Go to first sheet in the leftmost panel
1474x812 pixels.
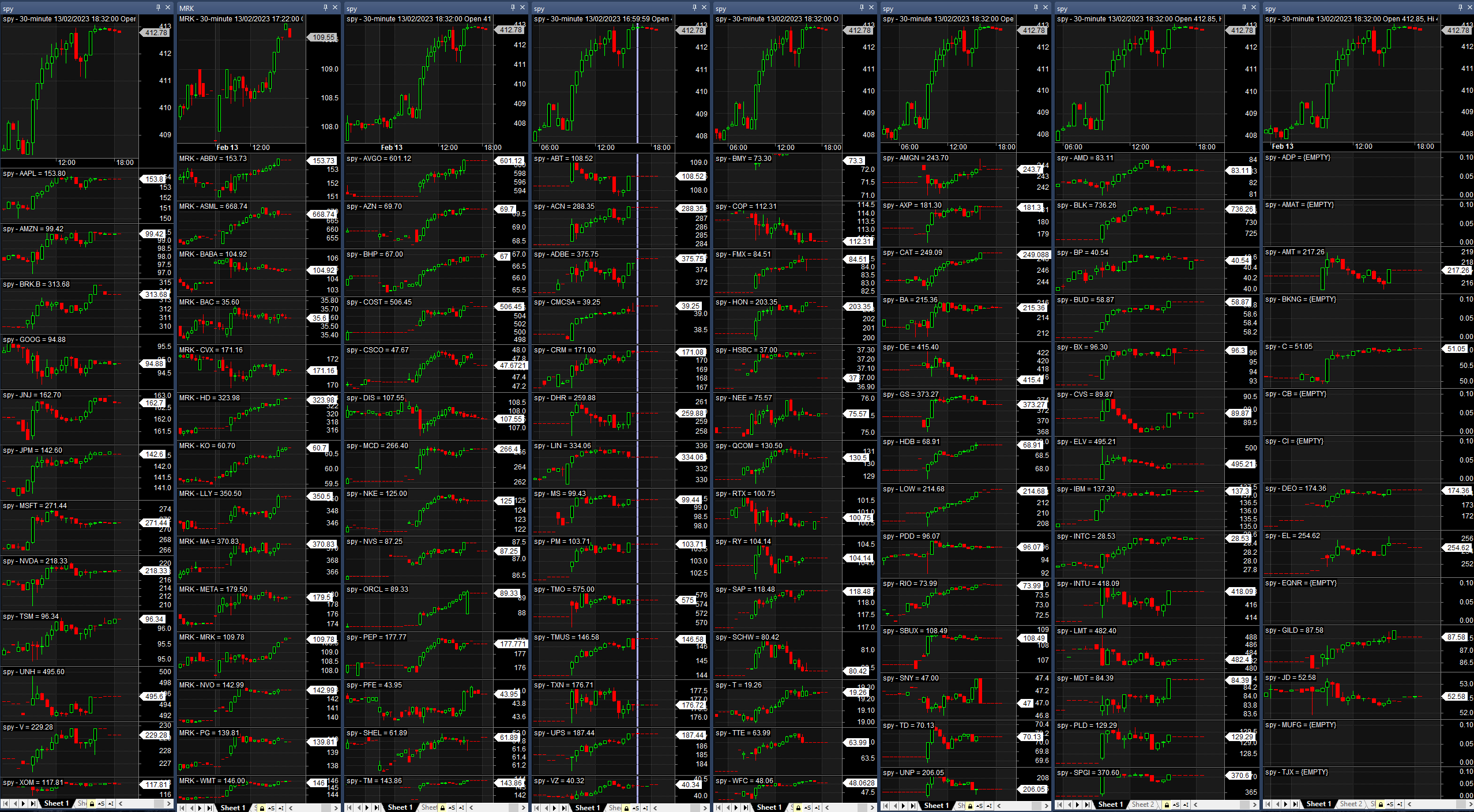pos(5,803)
